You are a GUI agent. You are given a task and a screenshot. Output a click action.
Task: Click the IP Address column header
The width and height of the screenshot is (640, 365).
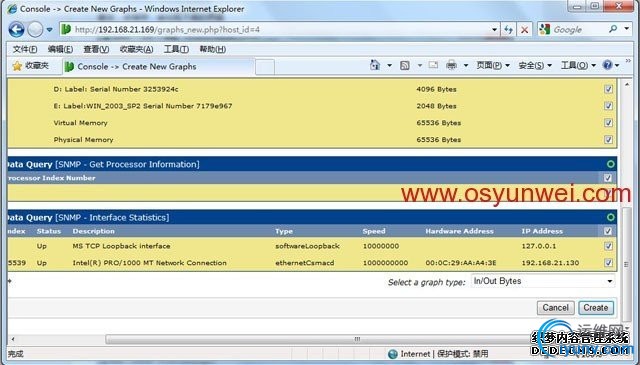click(542, 231)
